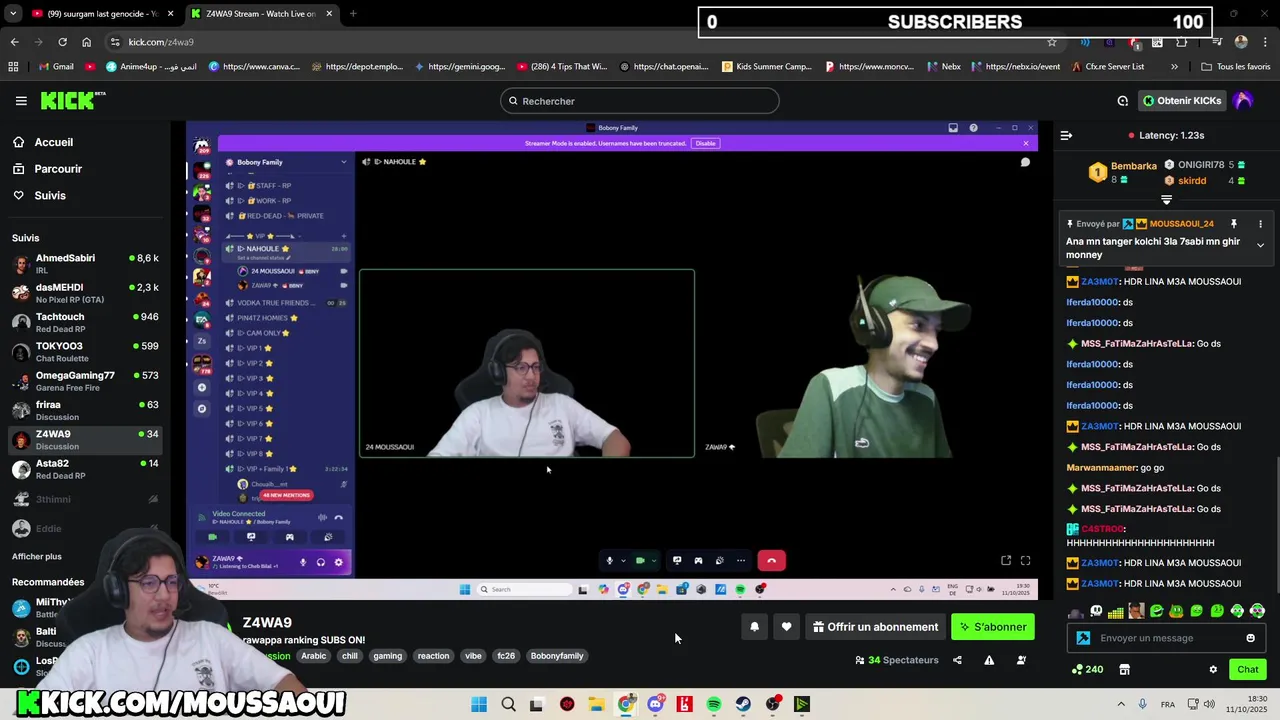Viewport: 1280px width, 720px height.
Task: Toggle follow heart button
Action: (786, 627)
